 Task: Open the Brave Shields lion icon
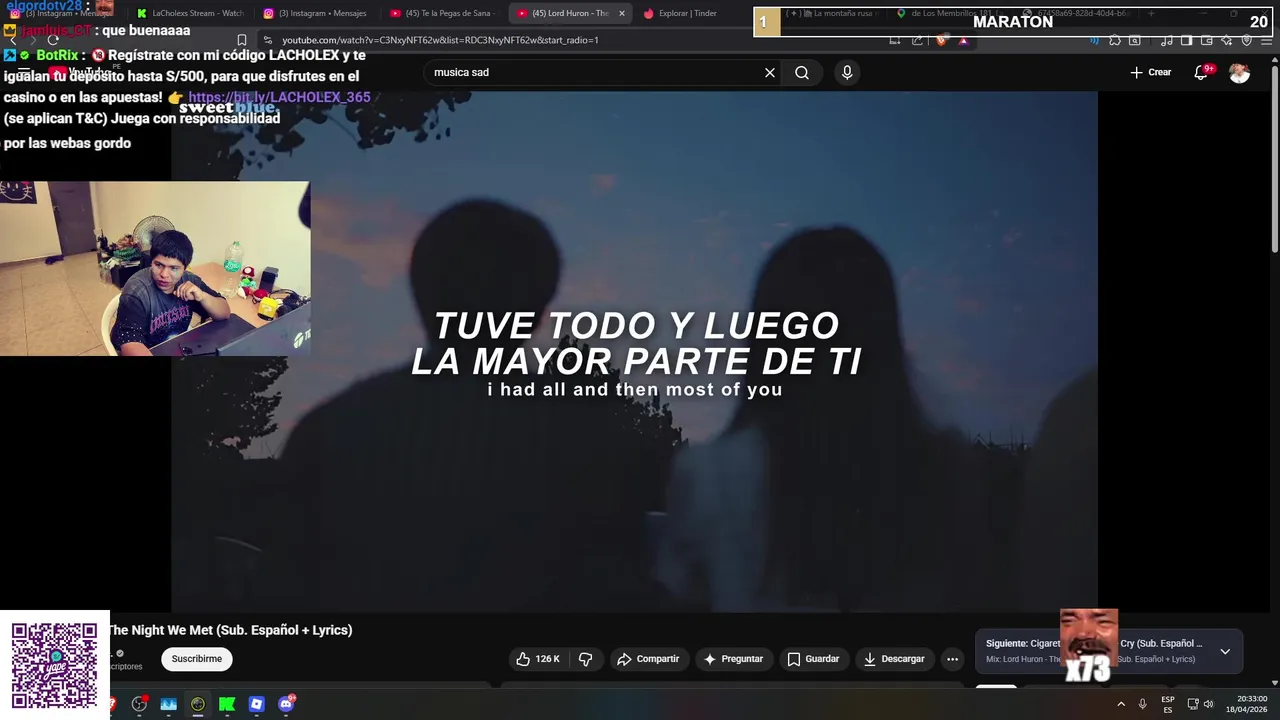[x=942, y=40]
